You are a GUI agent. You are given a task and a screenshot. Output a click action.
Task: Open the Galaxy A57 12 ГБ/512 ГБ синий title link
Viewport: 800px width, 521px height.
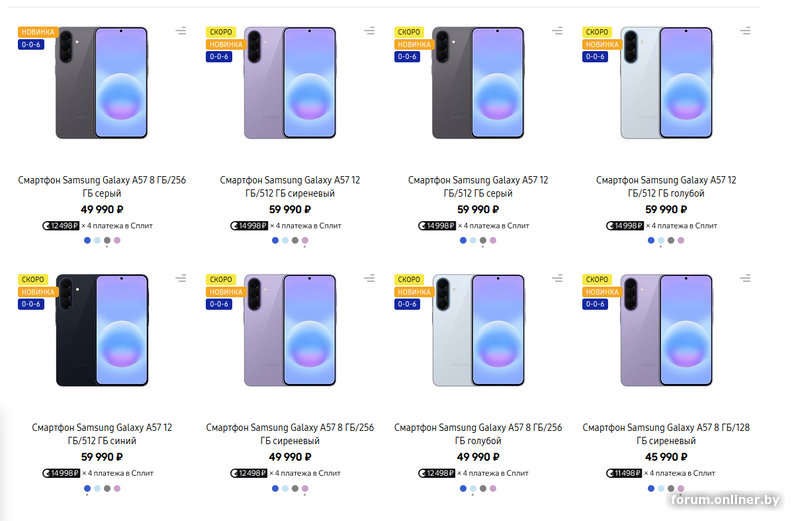coord(100,433)
